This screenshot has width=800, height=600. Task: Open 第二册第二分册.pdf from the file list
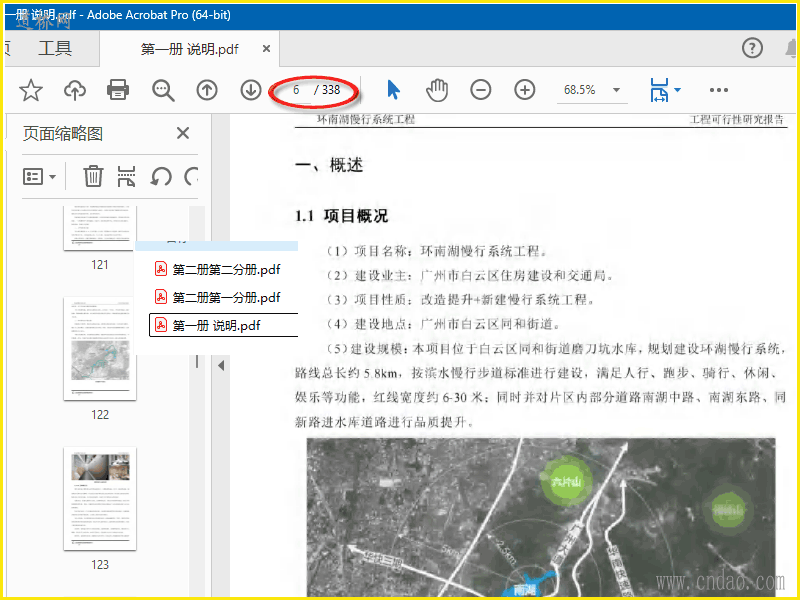tap(226, 269)
